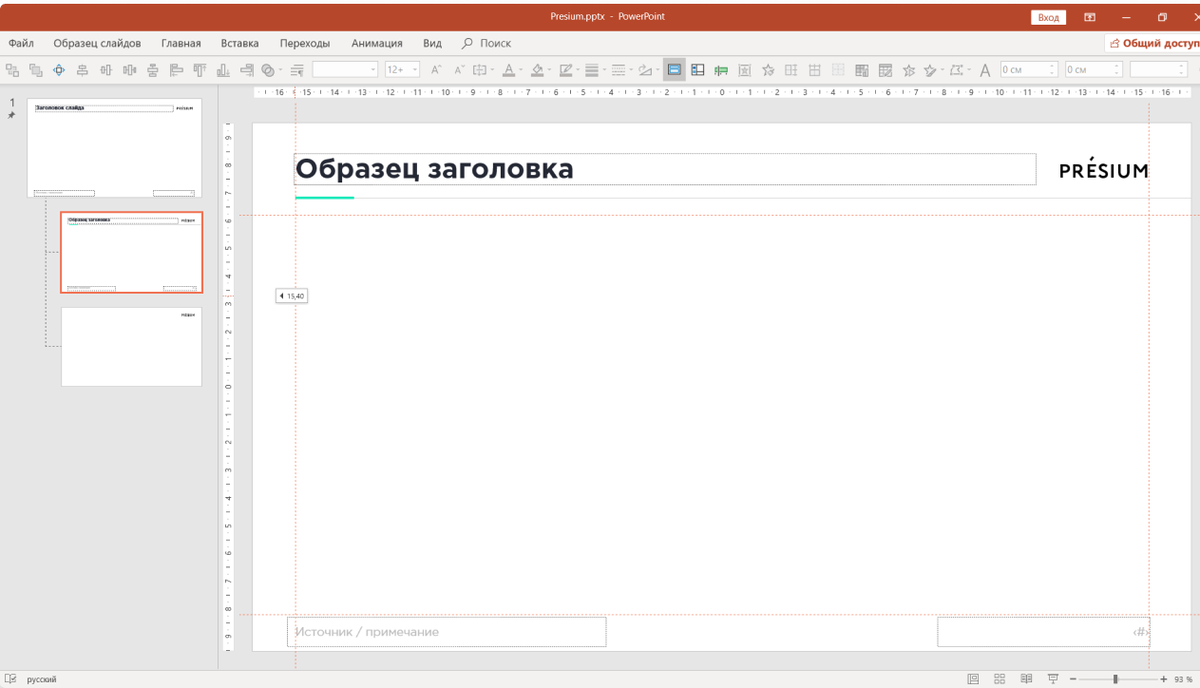The height and width of the screenshot is (688, 1200).
Task: Start slideshow from status bar icon
Action: [1052, 679]
